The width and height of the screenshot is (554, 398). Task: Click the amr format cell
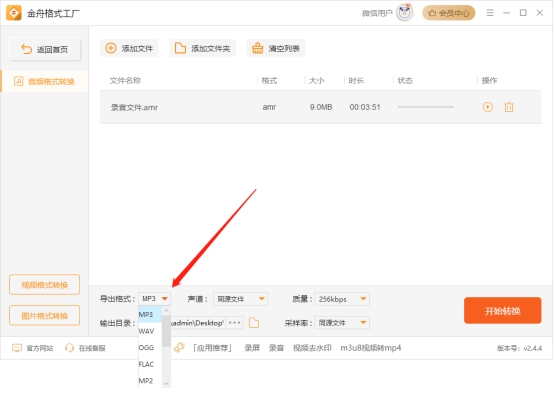pos(269,107)
